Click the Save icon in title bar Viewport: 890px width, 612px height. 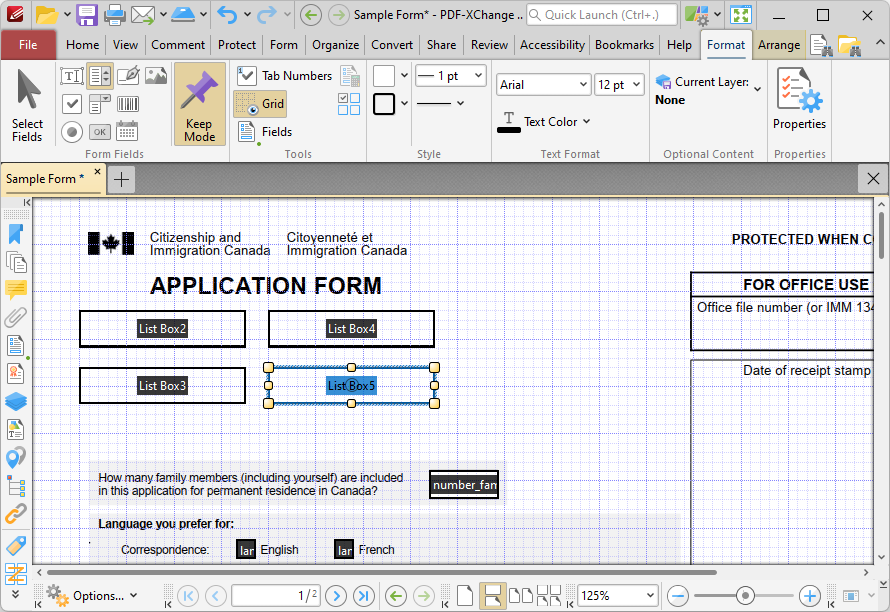(x=87, y=15)
